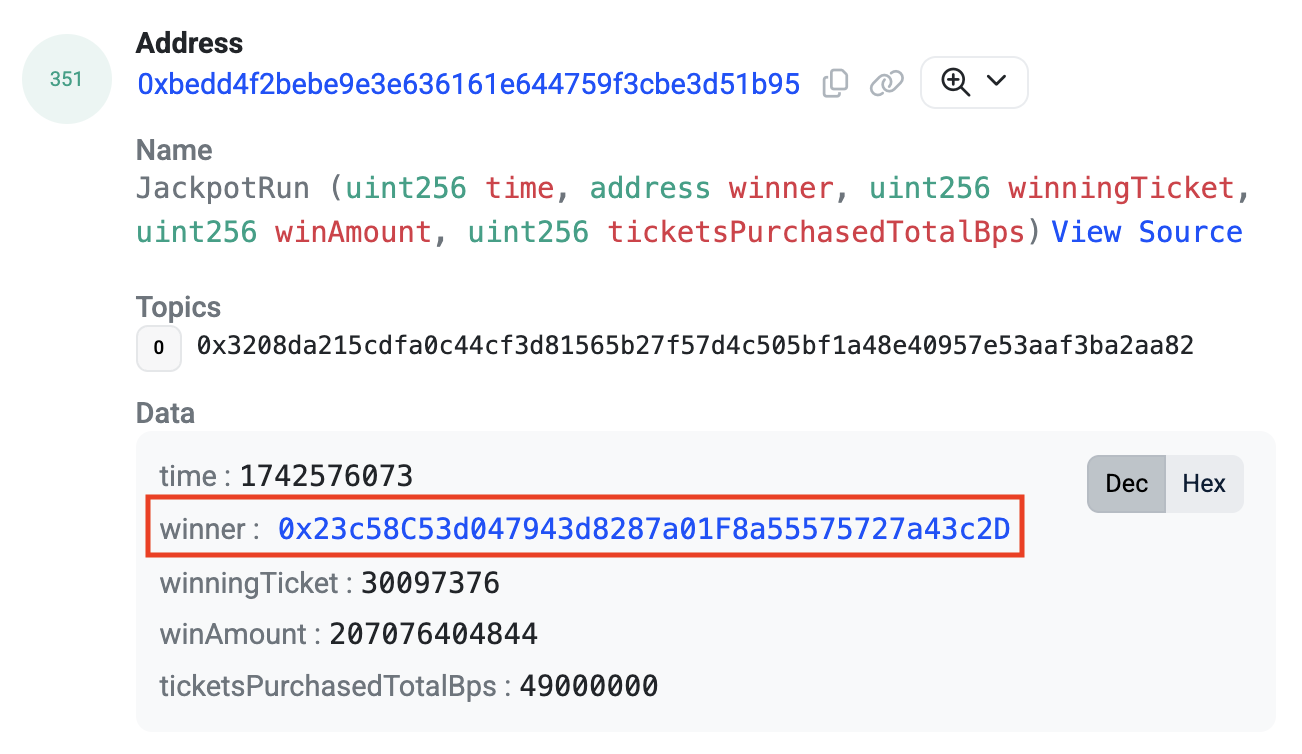Switch data display to Hex

click(x=1203, y=484)
